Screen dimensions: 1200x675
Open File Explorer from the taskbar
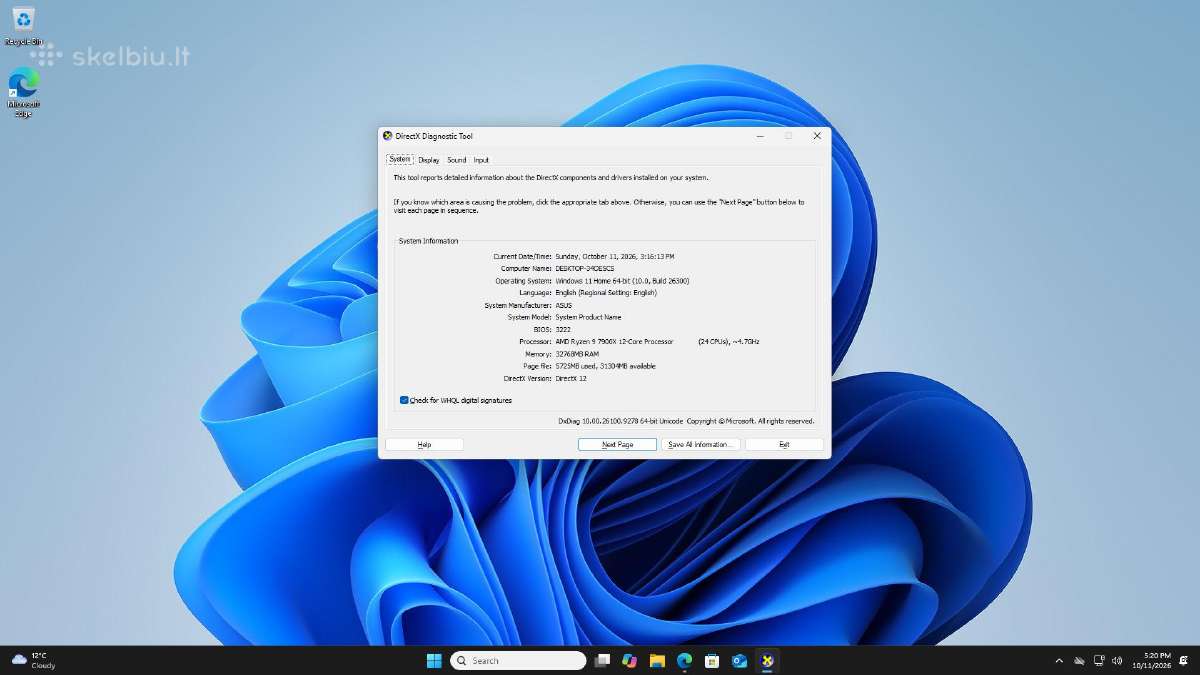657,660
